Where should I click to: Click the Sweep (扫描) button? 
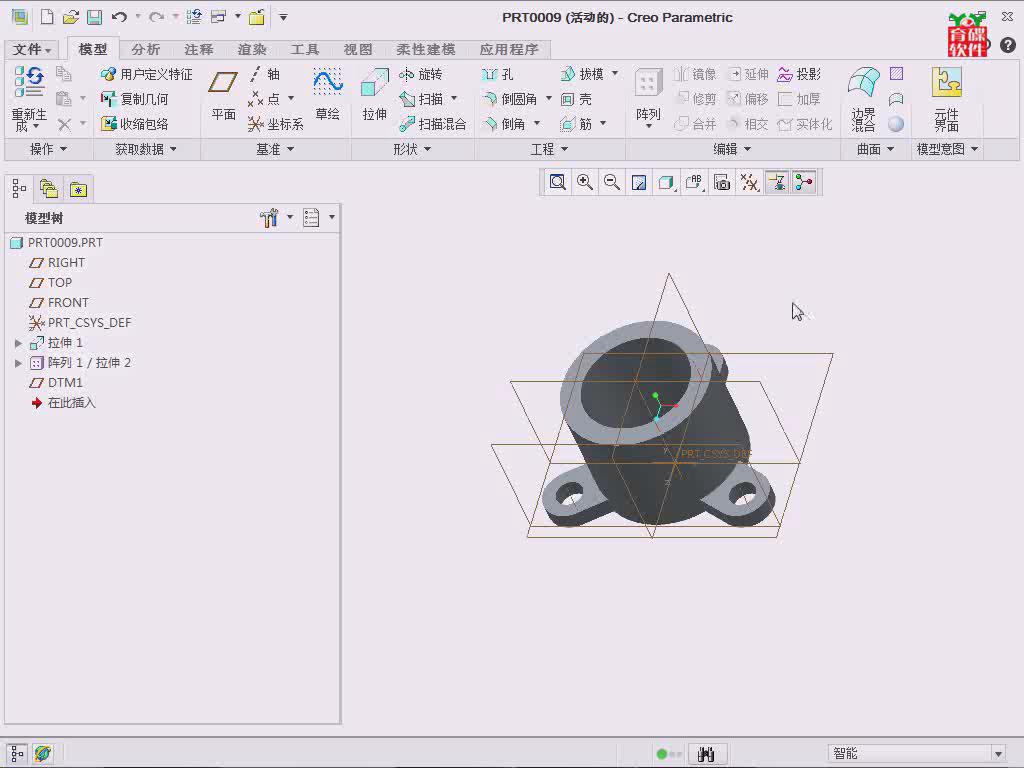point(422,99)
